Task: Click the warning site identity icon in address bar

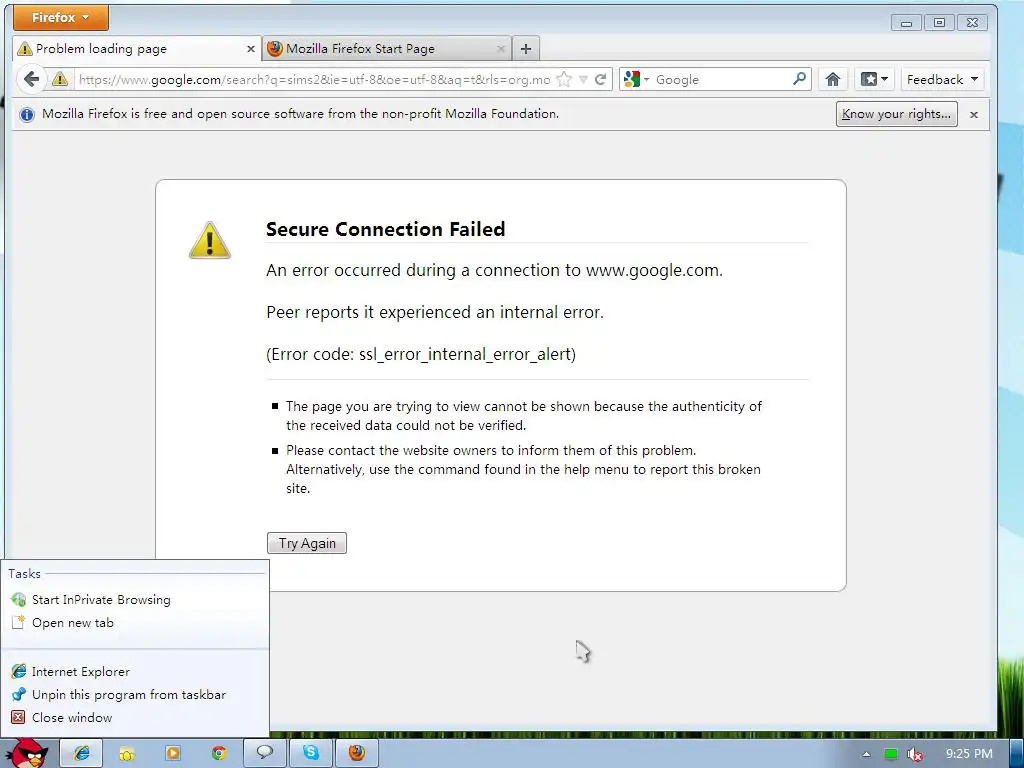Action: click(60, 80)
